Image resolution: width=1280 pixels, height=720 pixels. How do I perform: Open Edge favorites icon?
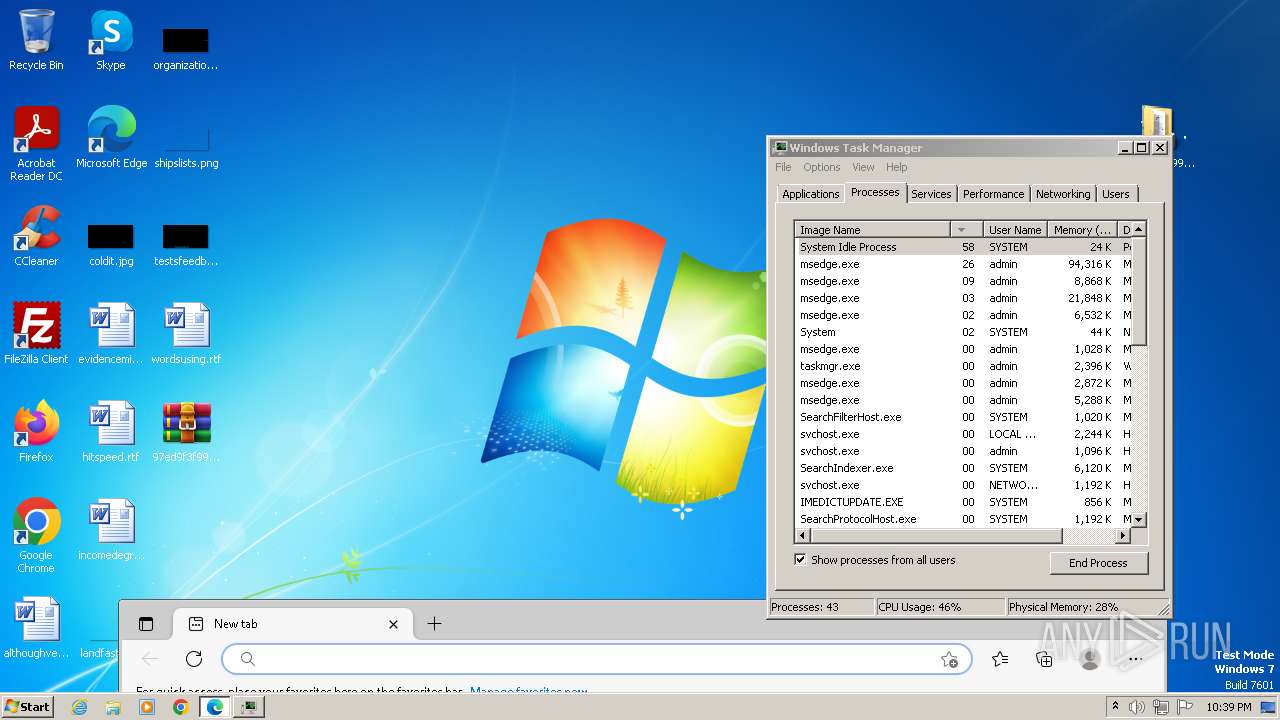point(999,659)
